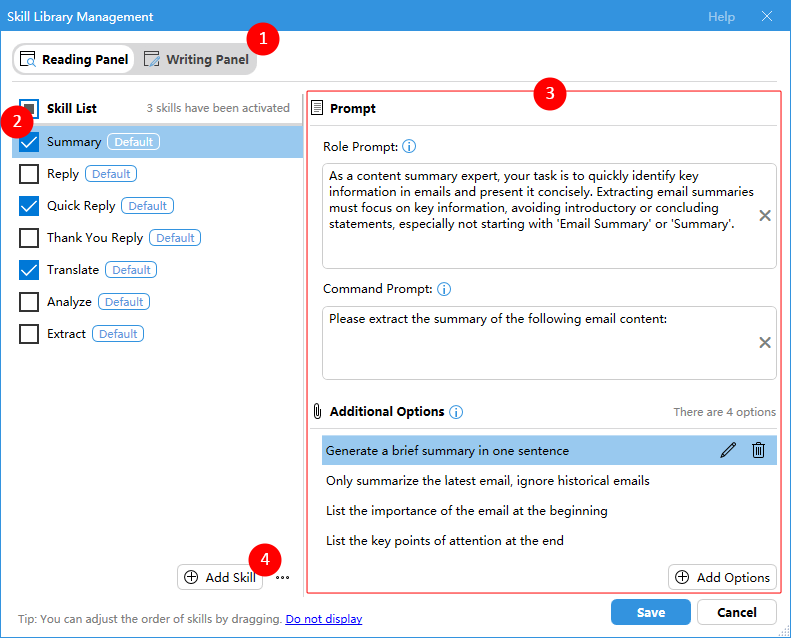791x638 pixels.
Task: Select the Extract skill label
Action: (66, 334)
